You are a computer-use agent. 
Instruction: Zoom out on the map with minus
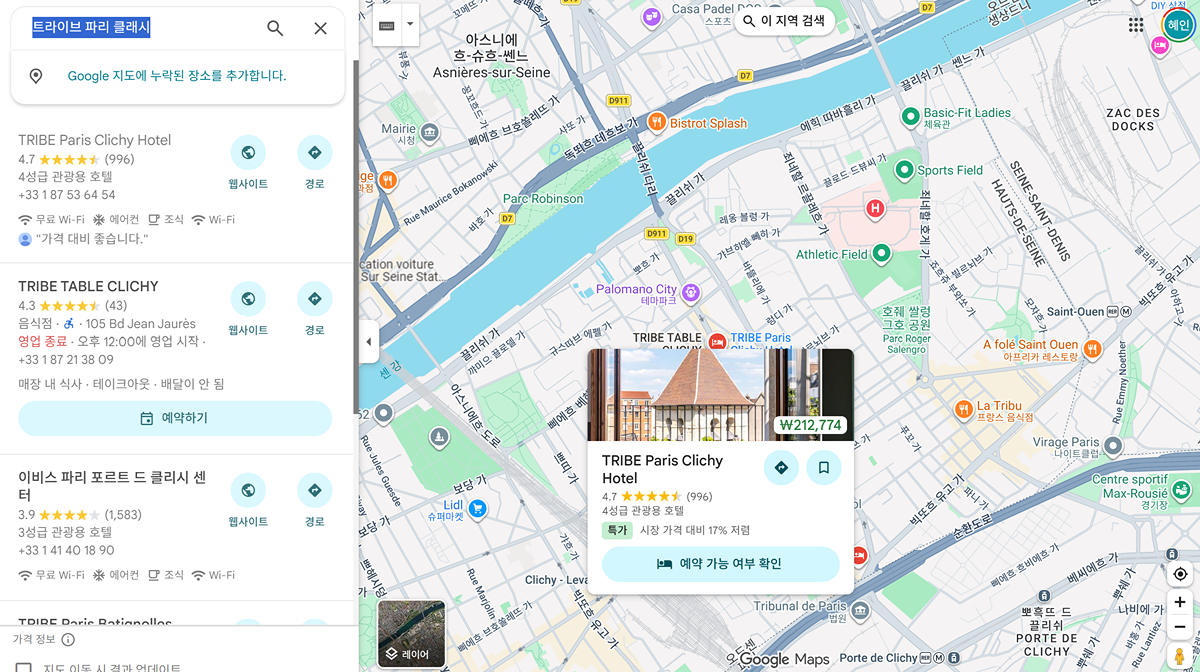coord(1180,626)
